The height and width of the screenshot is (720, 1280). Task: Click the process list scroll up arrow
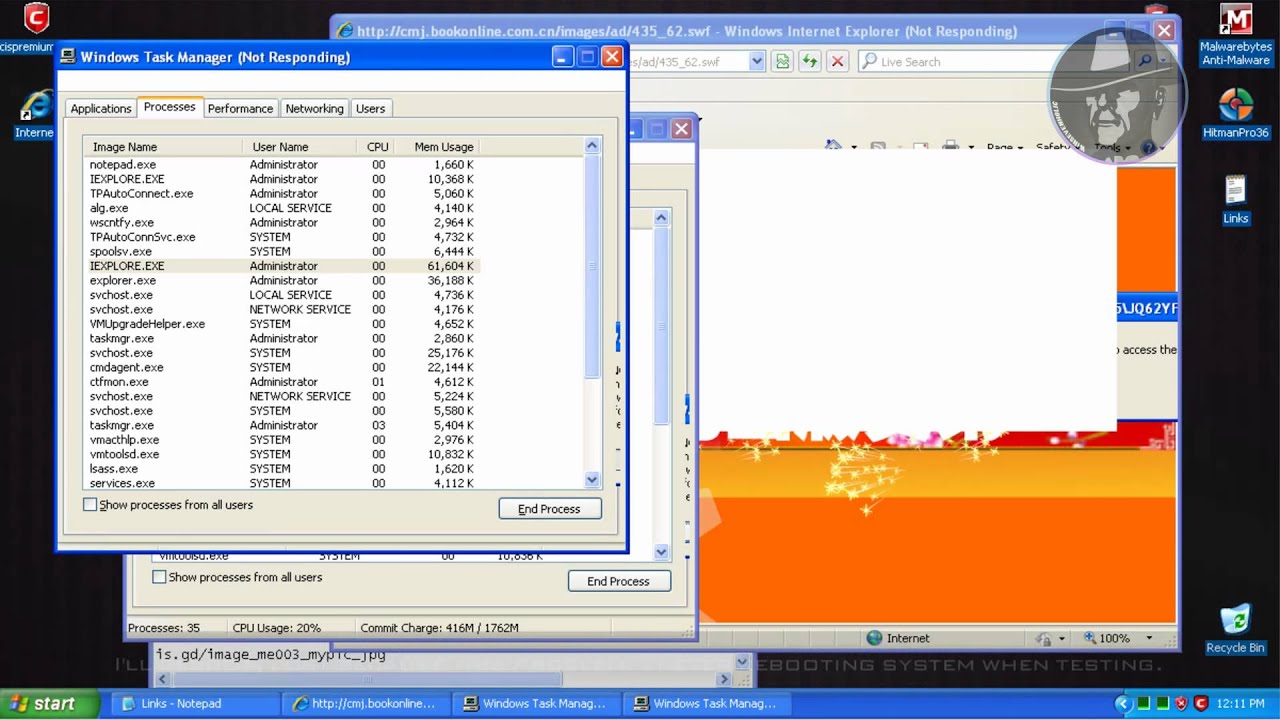[591, 146]
